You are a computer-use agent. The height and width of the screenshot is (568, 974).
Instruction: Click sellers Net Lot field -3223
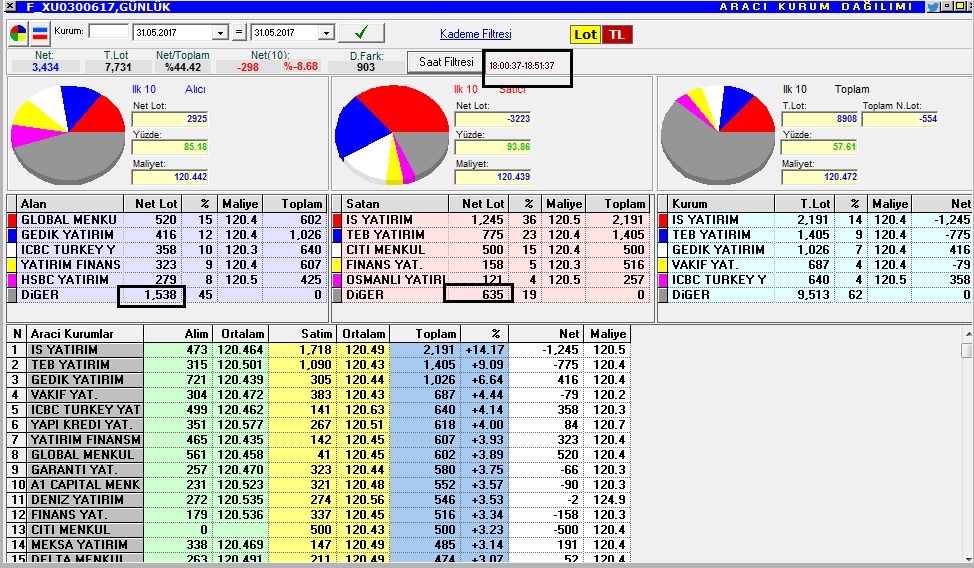click(493, 119)
